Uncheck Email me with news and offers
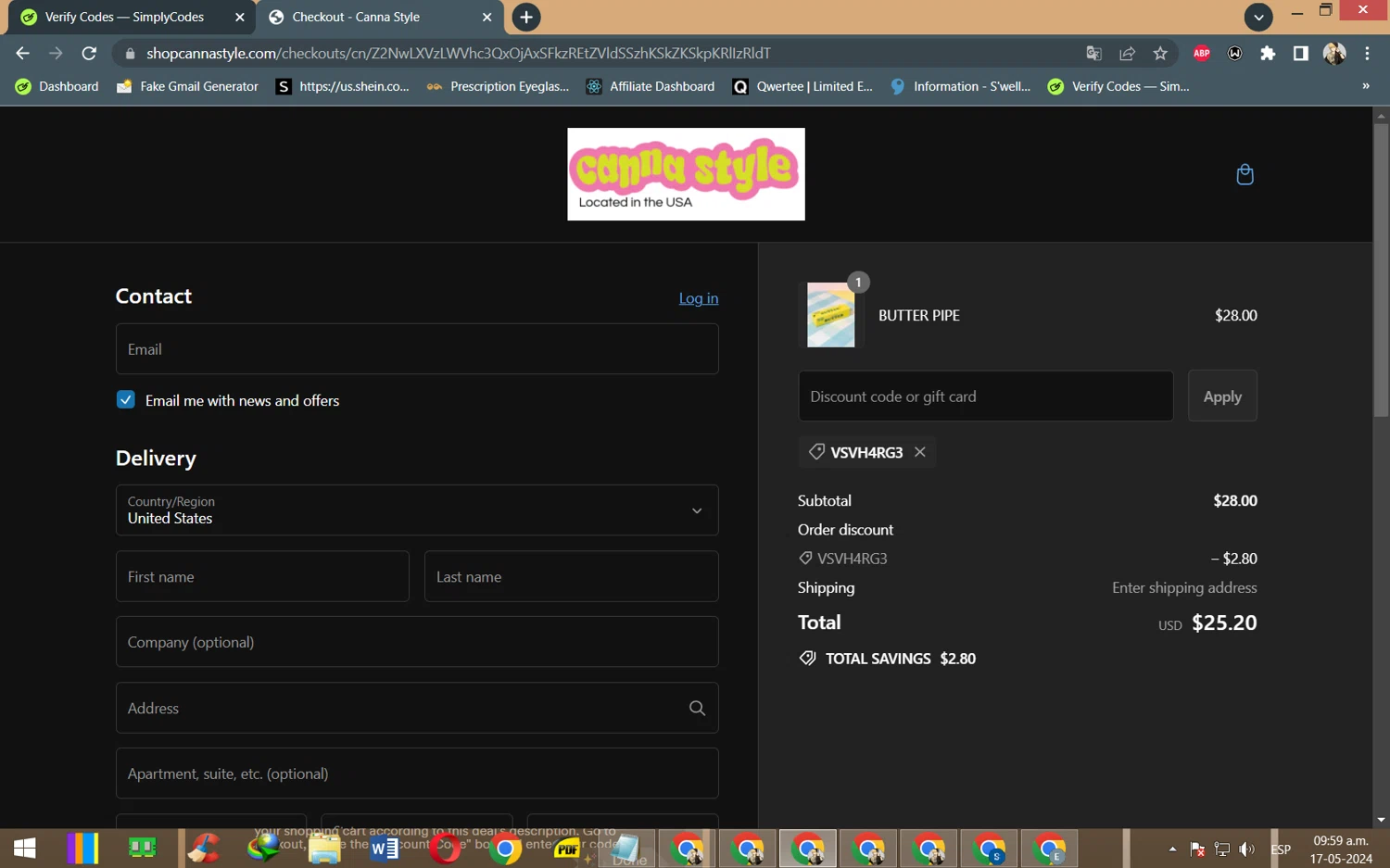1390x868 pixels. 126,399
